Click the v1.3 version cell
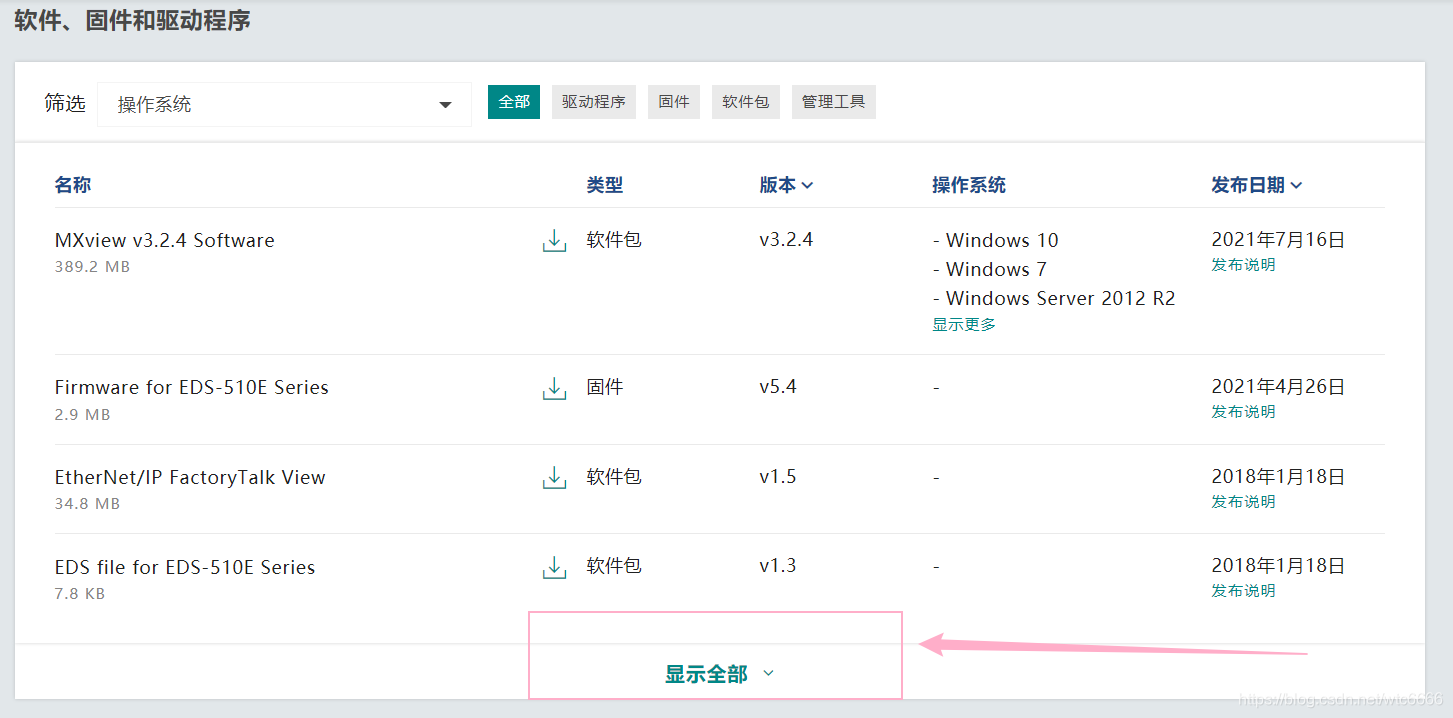 click(x=778, y=566)
